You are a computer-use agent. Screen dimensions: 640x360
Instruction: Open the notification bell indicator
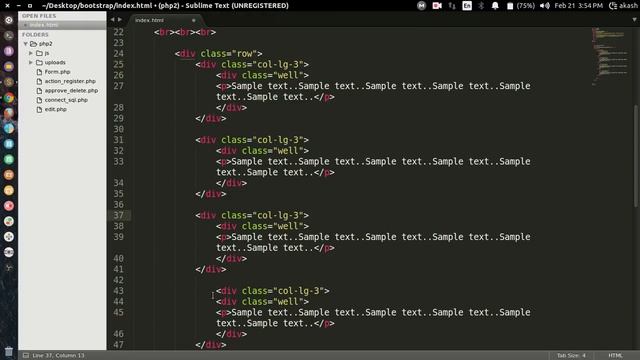495,6
